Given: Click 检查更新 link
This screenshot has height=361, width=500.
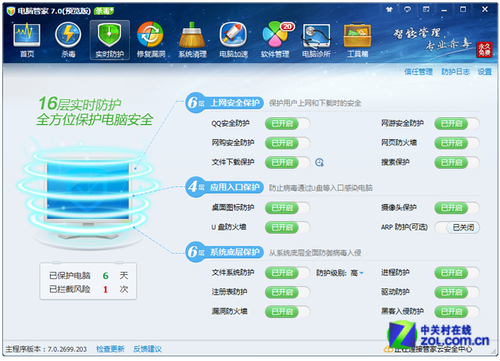Looking at the screenshot, I should tap(110, 349).
